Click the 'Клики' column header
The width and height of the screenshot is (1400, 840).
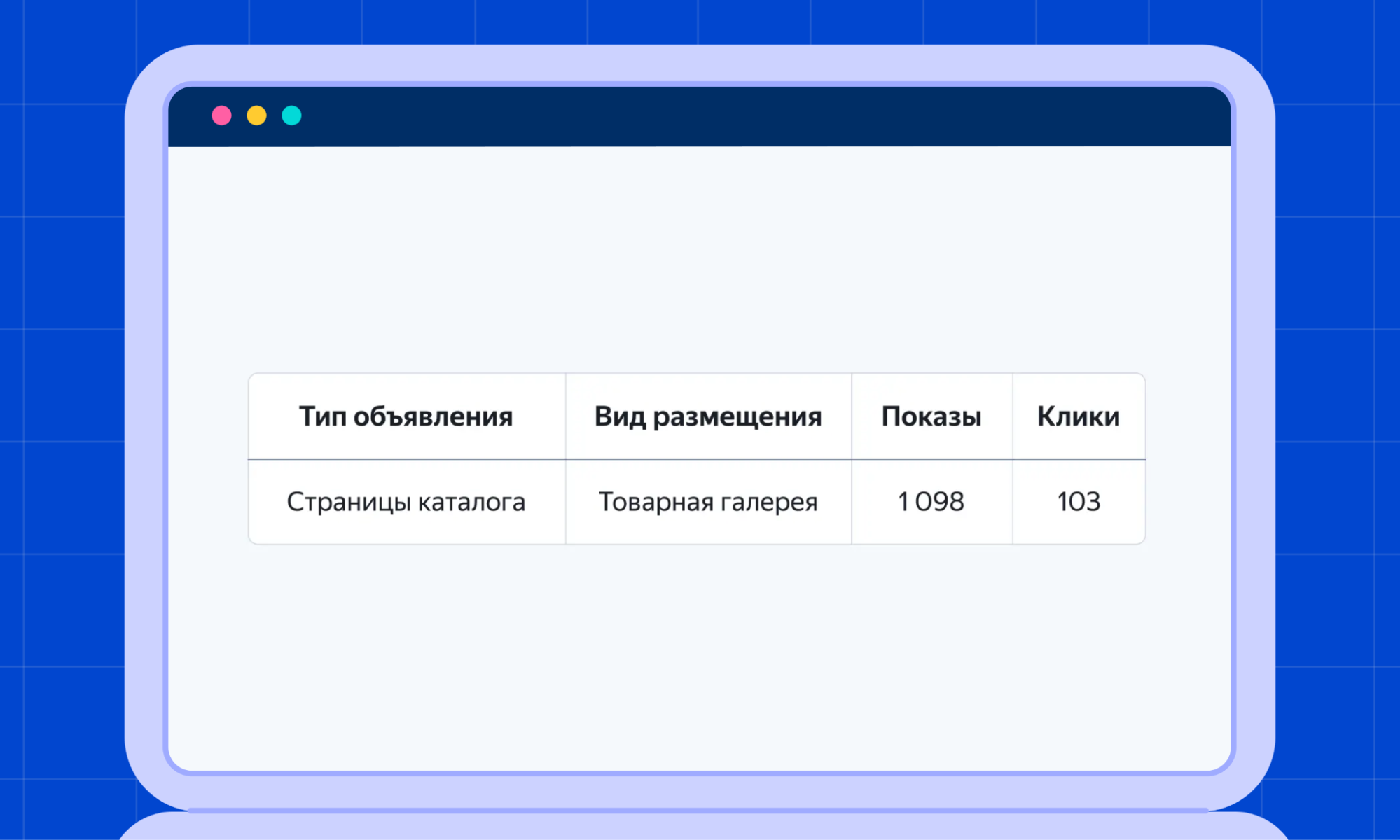click(1078, 416)
